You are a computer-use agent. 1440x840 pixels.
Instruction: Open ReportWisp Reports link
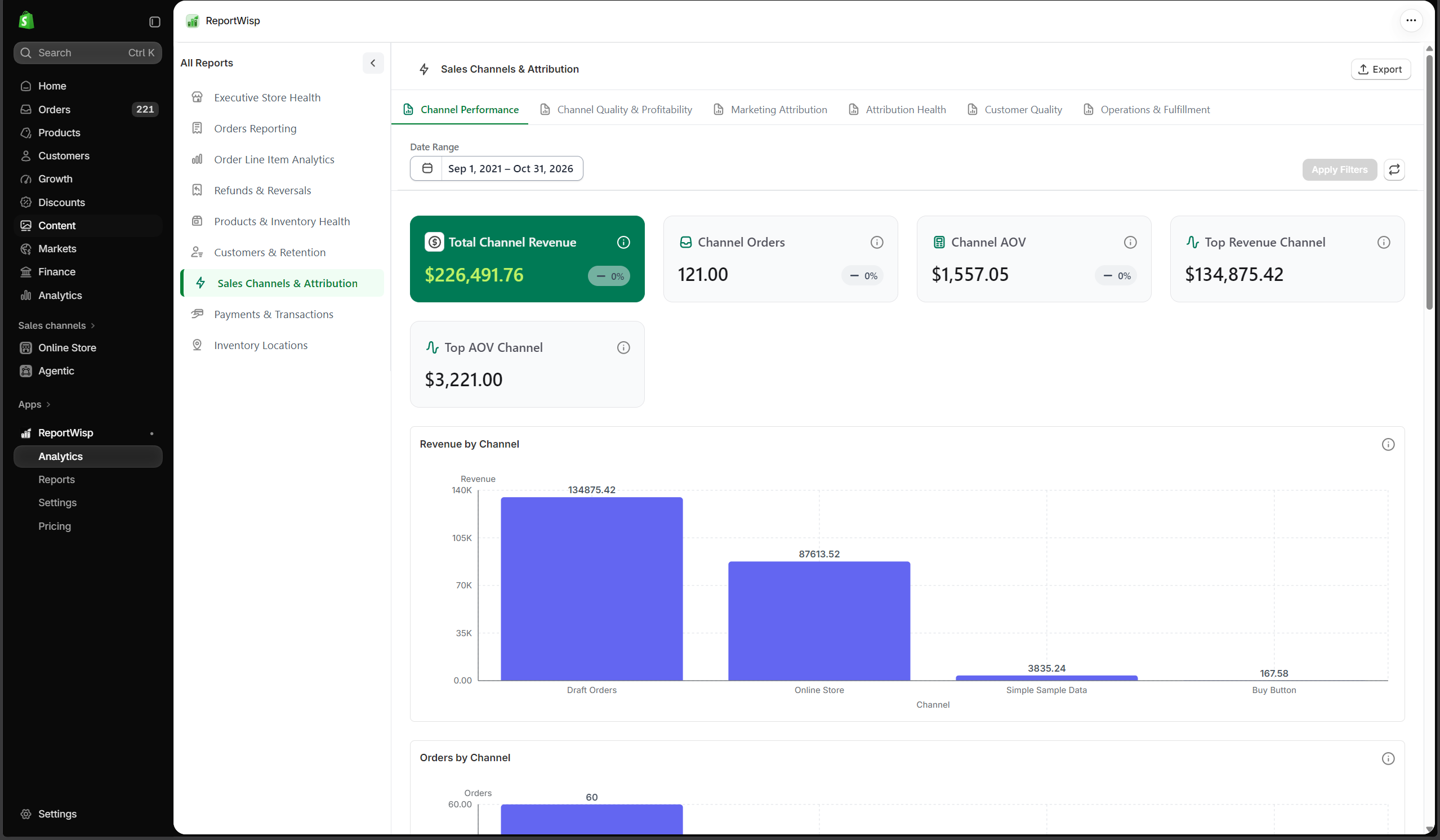tap(56, 480)
